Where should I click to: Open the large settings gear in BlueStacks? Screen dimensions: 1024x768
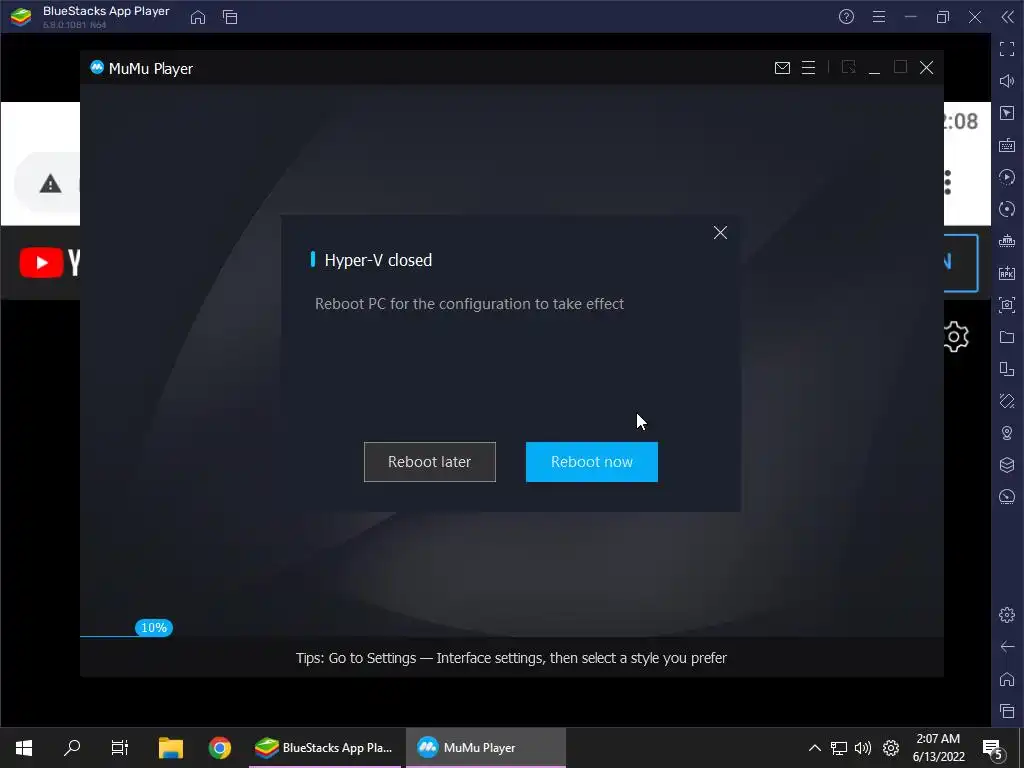pos(955,337)
